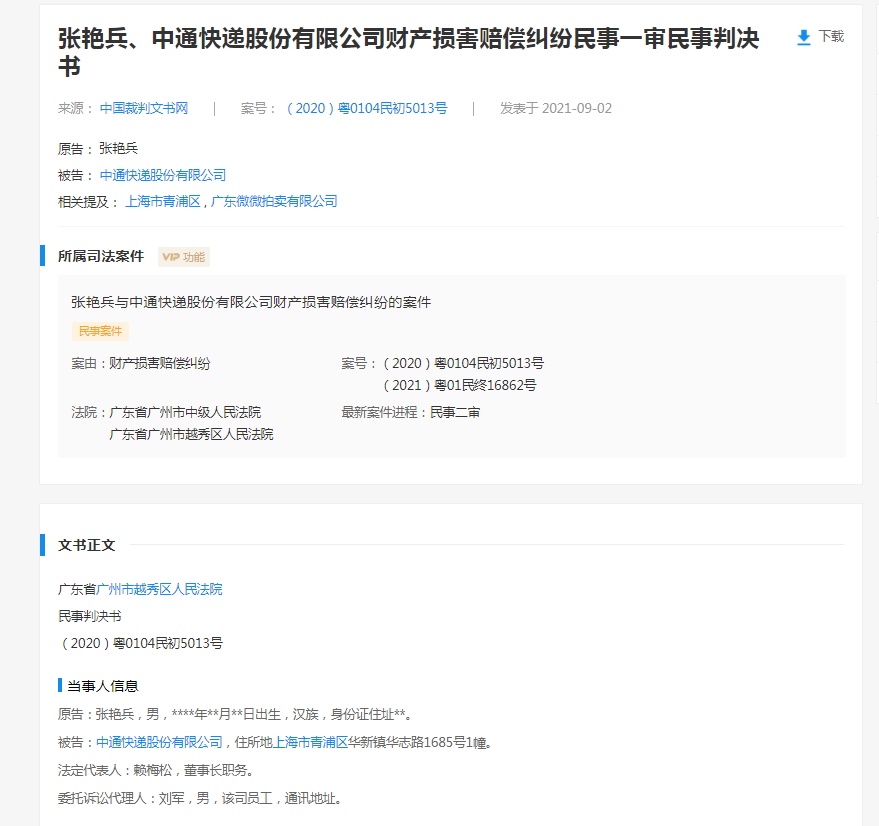Open 中通快递股份有限公司 link in party information

click(159, 742)
